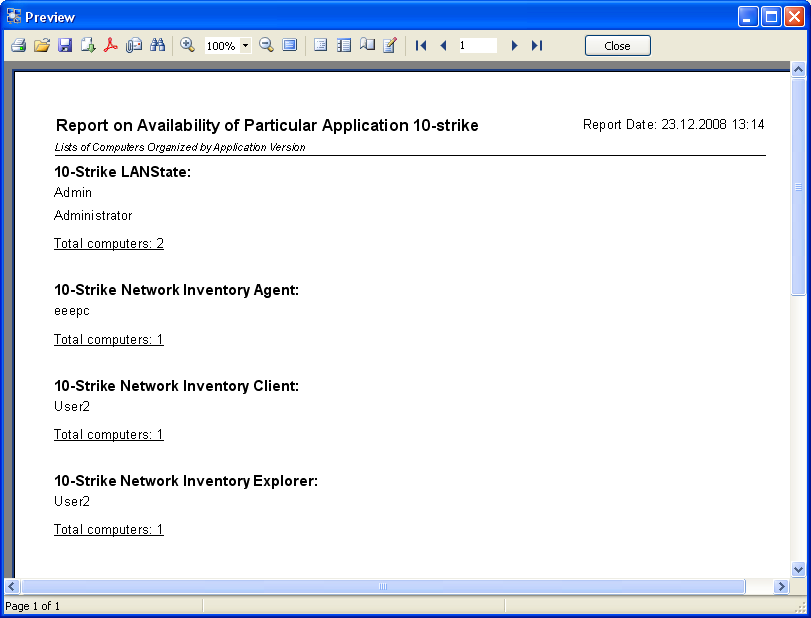
Task: Open the page settings icon
Action: (367, 45)
